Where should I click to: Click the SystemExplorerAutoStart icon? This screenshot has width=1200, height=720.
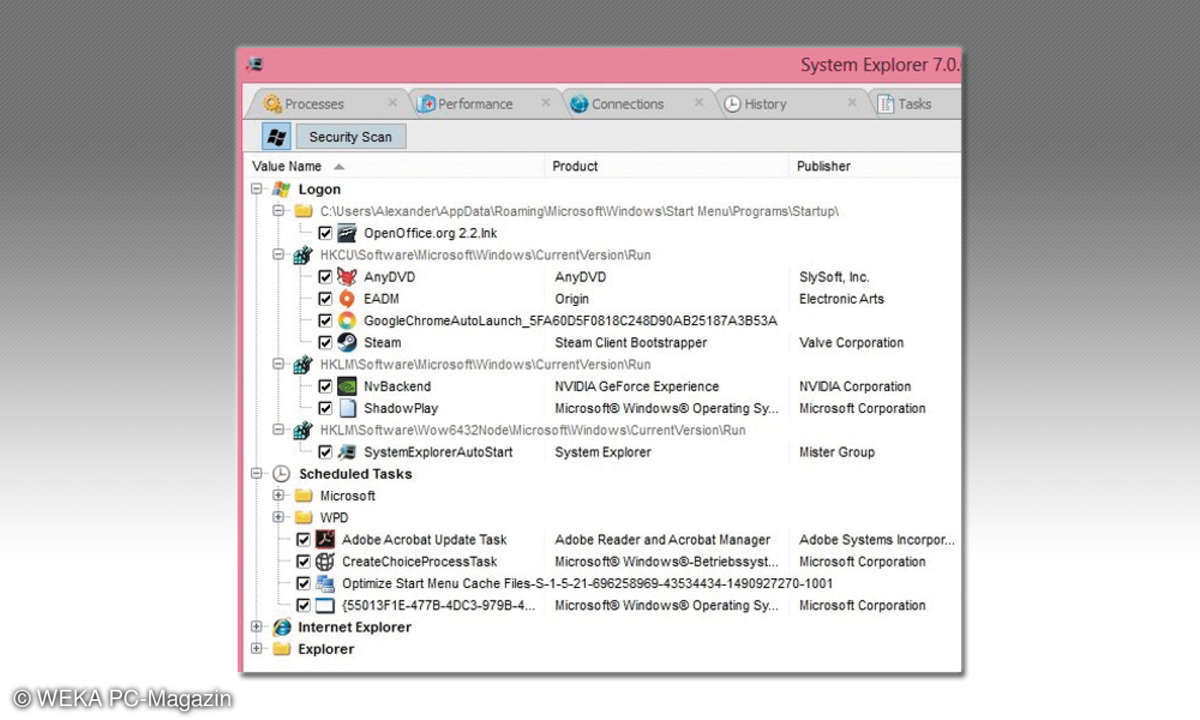pos(347,452)
